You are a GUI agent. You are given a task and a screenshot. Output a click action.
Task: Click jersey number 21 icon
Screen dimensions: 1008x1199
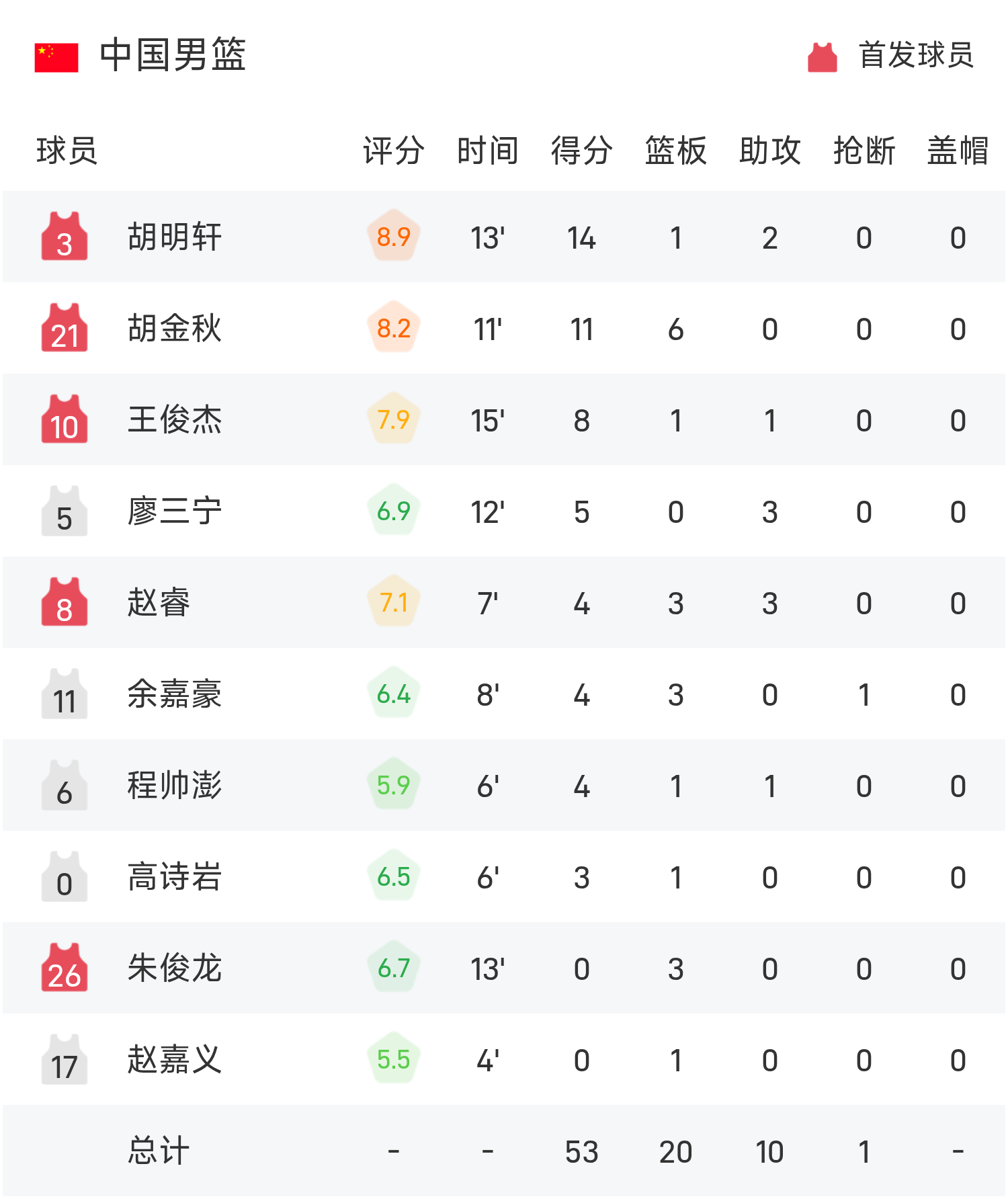65,328
